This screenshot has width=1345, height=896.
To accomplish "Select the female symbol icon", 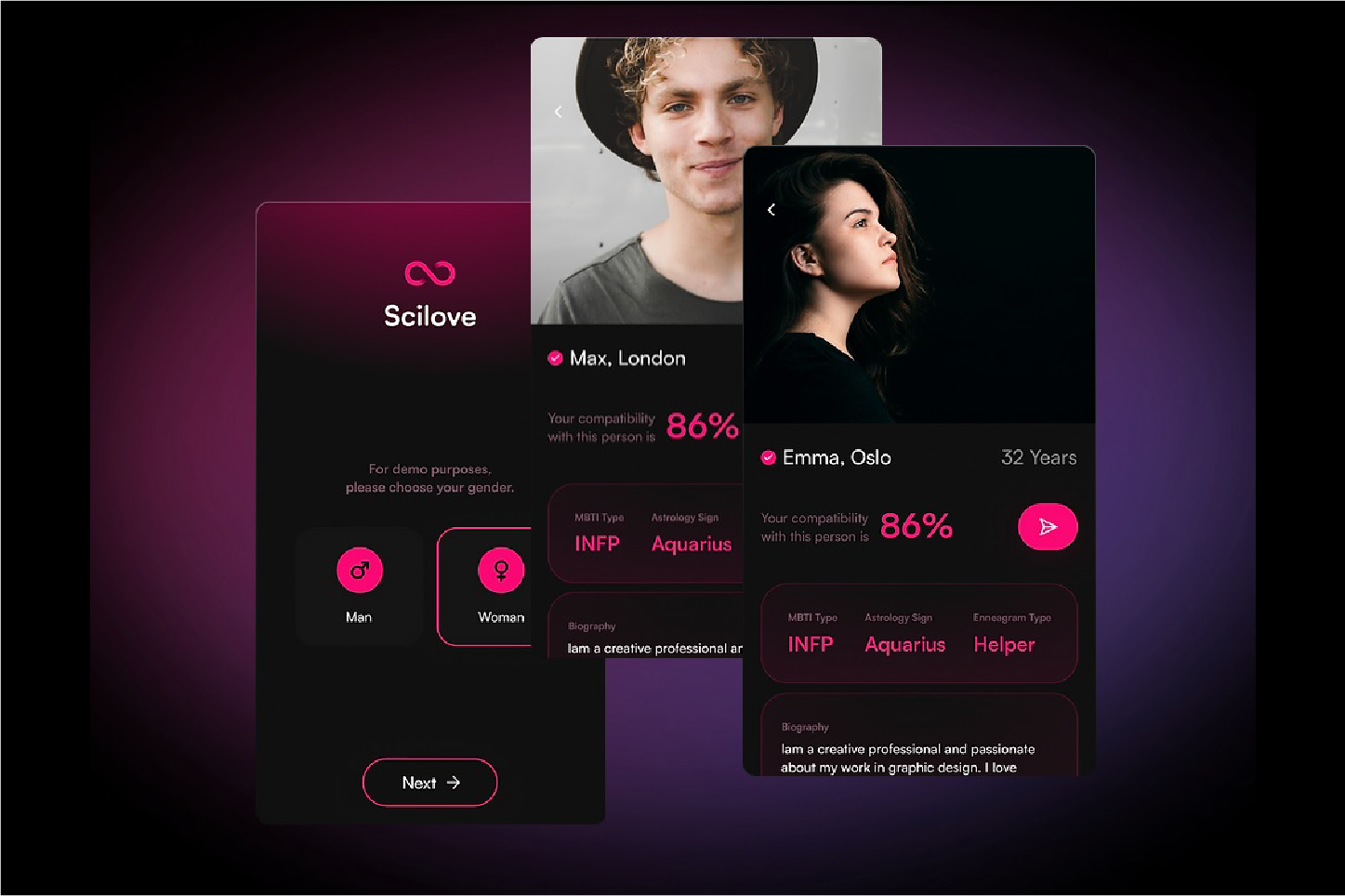I will 501,570.
